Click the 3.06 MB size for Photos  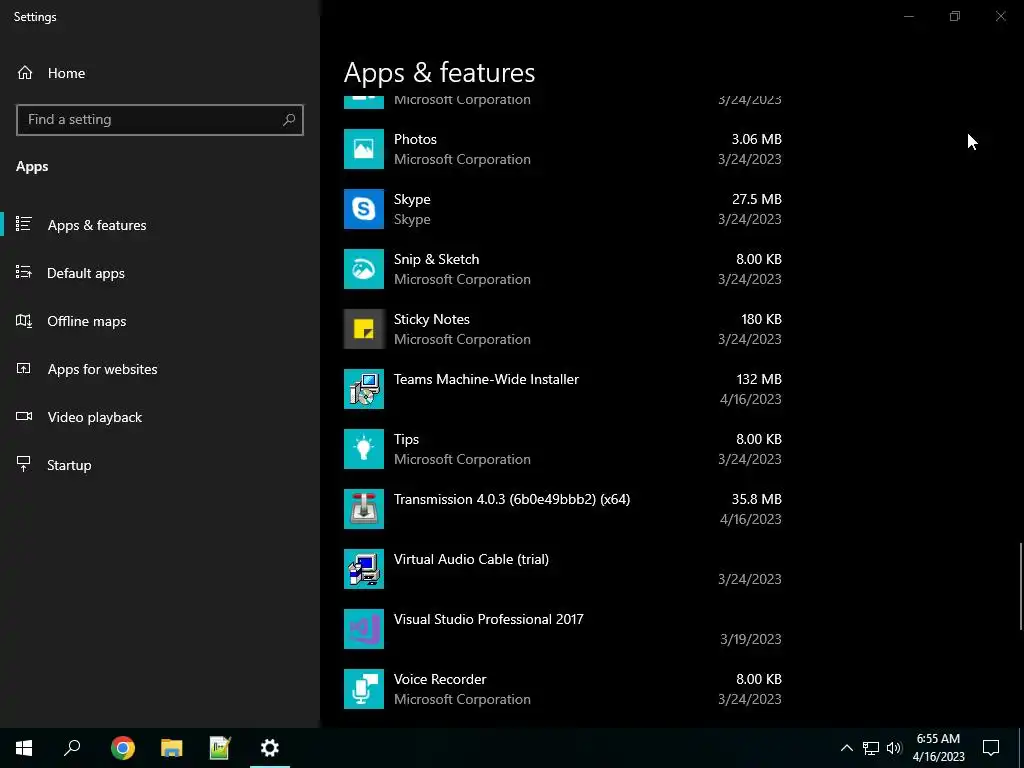(x=757, y=139)
